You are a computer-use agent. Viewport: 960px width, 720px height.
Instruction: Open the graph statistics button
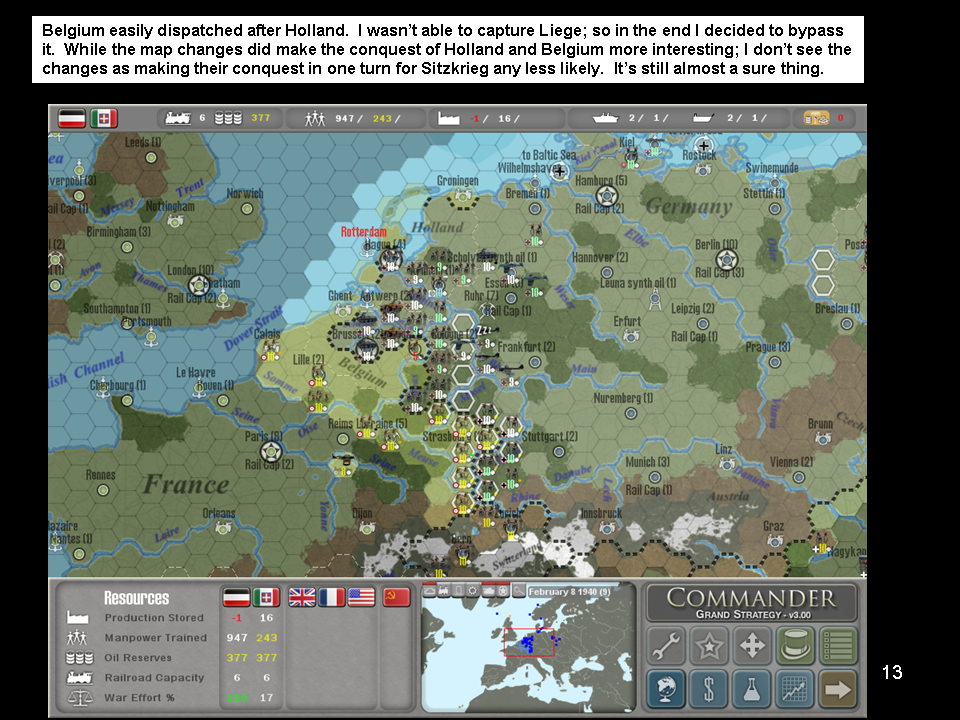click(x=796, y=689)
